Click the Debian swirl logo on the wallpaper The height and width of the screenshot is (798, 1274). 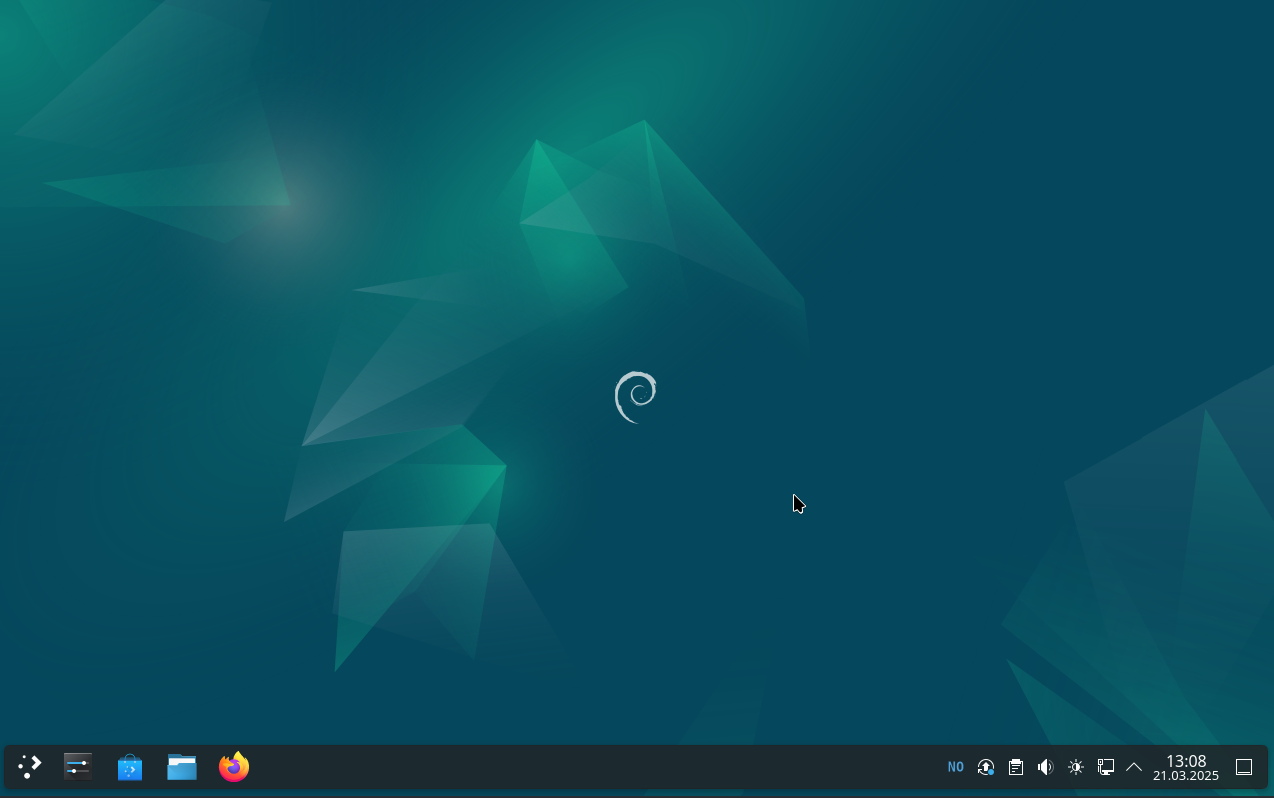click(x=636, y=397)
